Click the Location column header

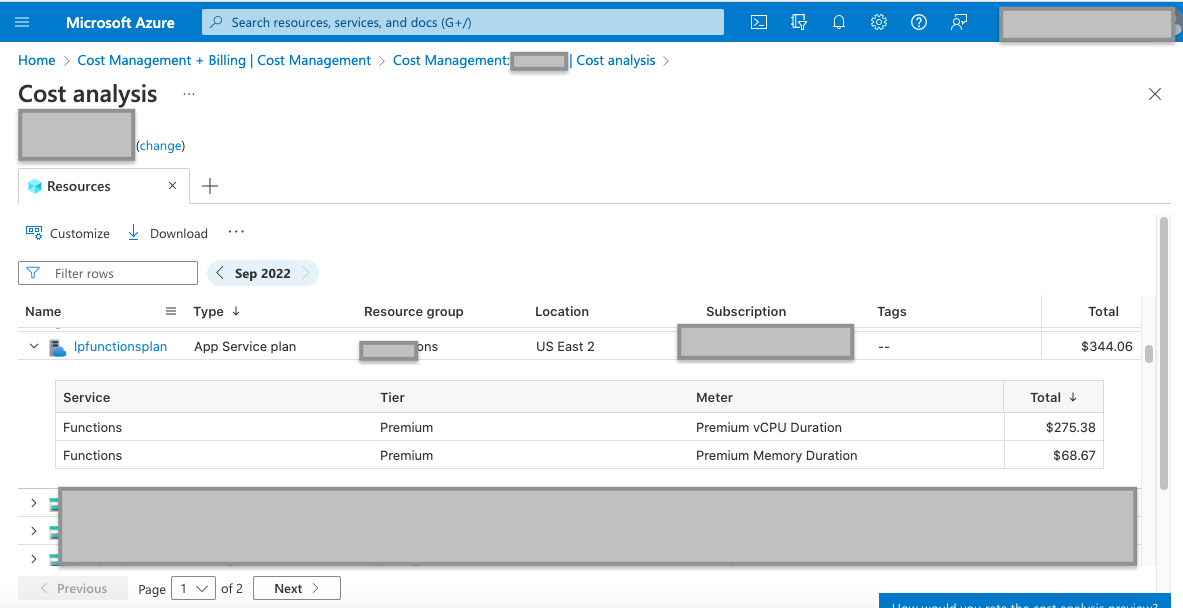(562, 312)
